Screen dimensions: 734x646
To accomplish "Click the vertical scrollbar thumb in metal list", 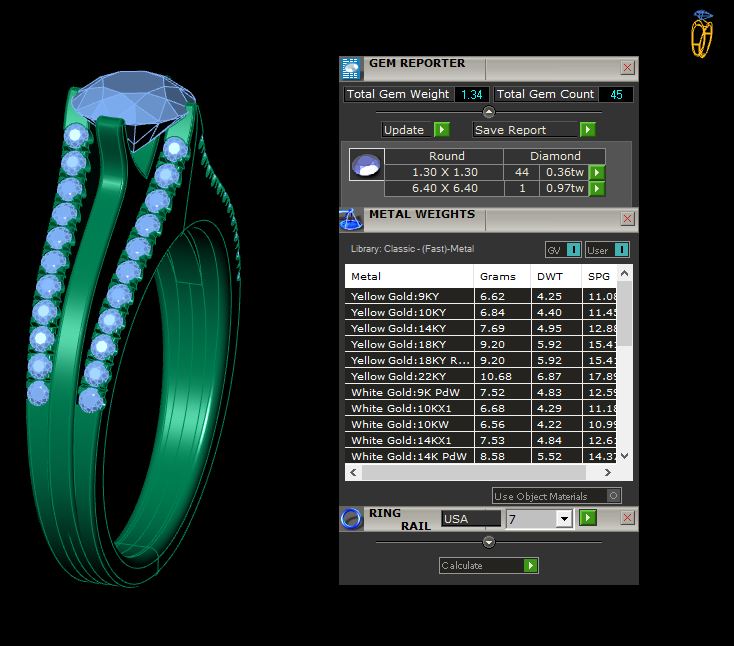I will [624, 314].
